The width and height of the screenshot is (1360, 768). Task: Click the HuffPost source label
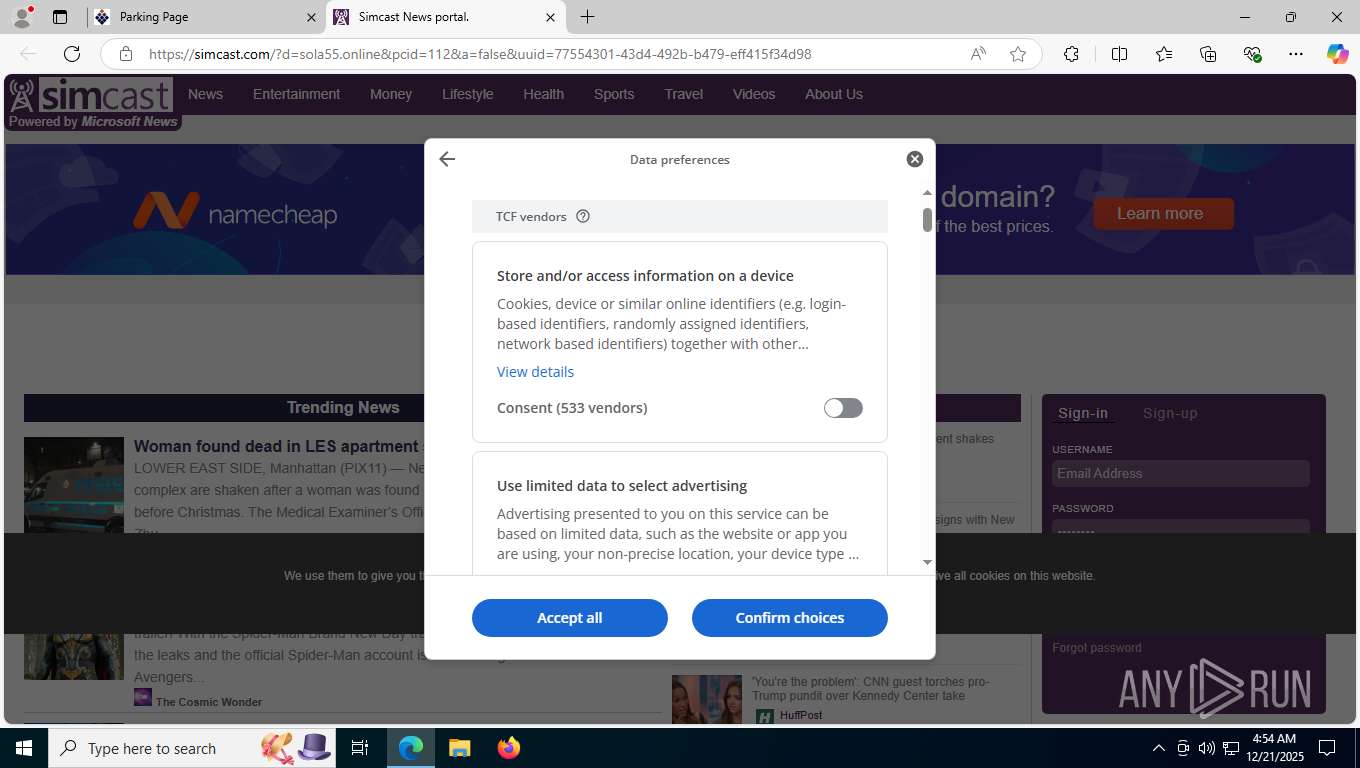[801, 716]
